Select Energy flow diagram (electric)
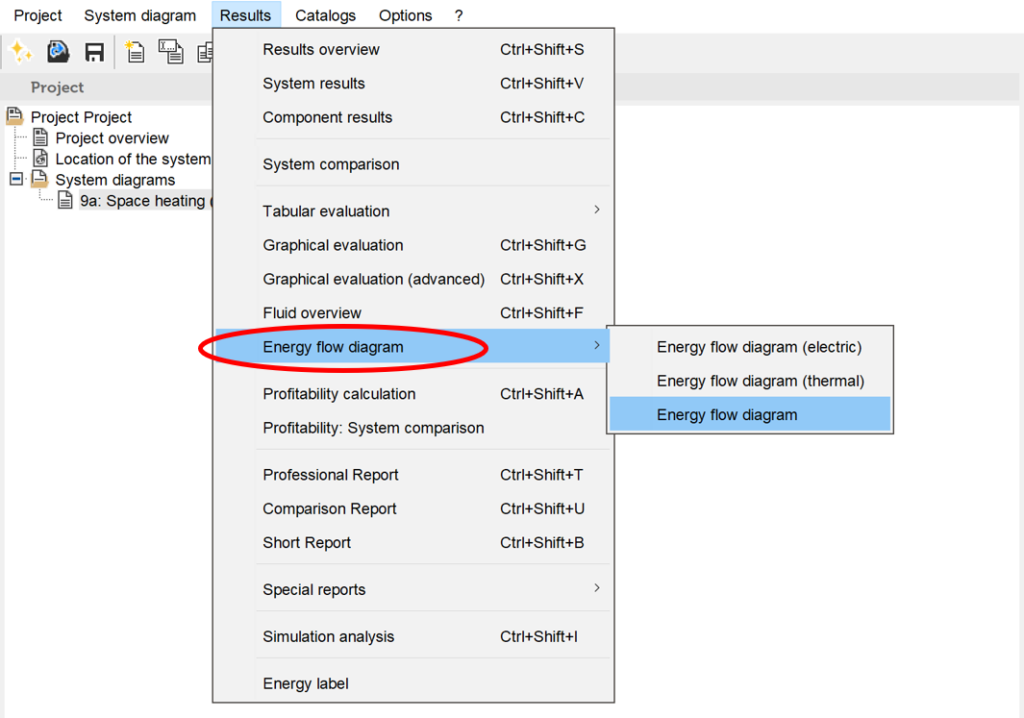The height and width of the screenshot is (718, 1024). (758, 347)
